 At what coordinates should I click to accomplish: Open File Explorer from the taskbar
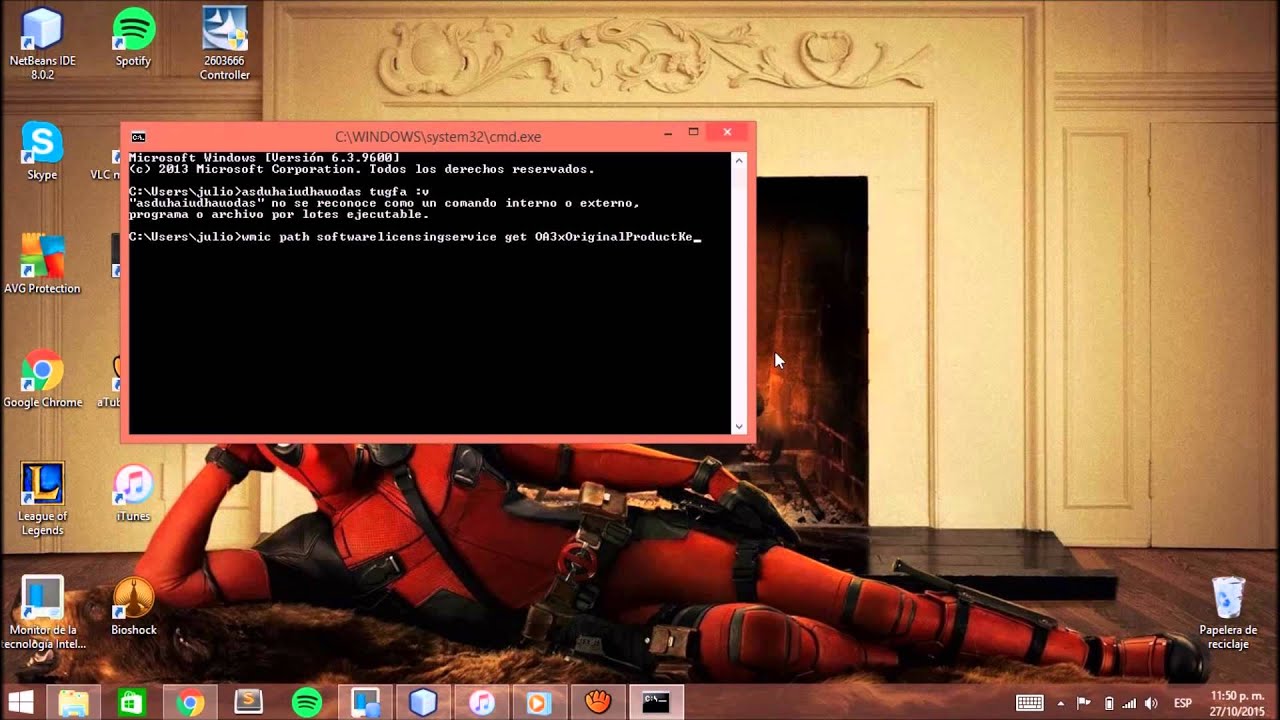click(x=73, y=703)
